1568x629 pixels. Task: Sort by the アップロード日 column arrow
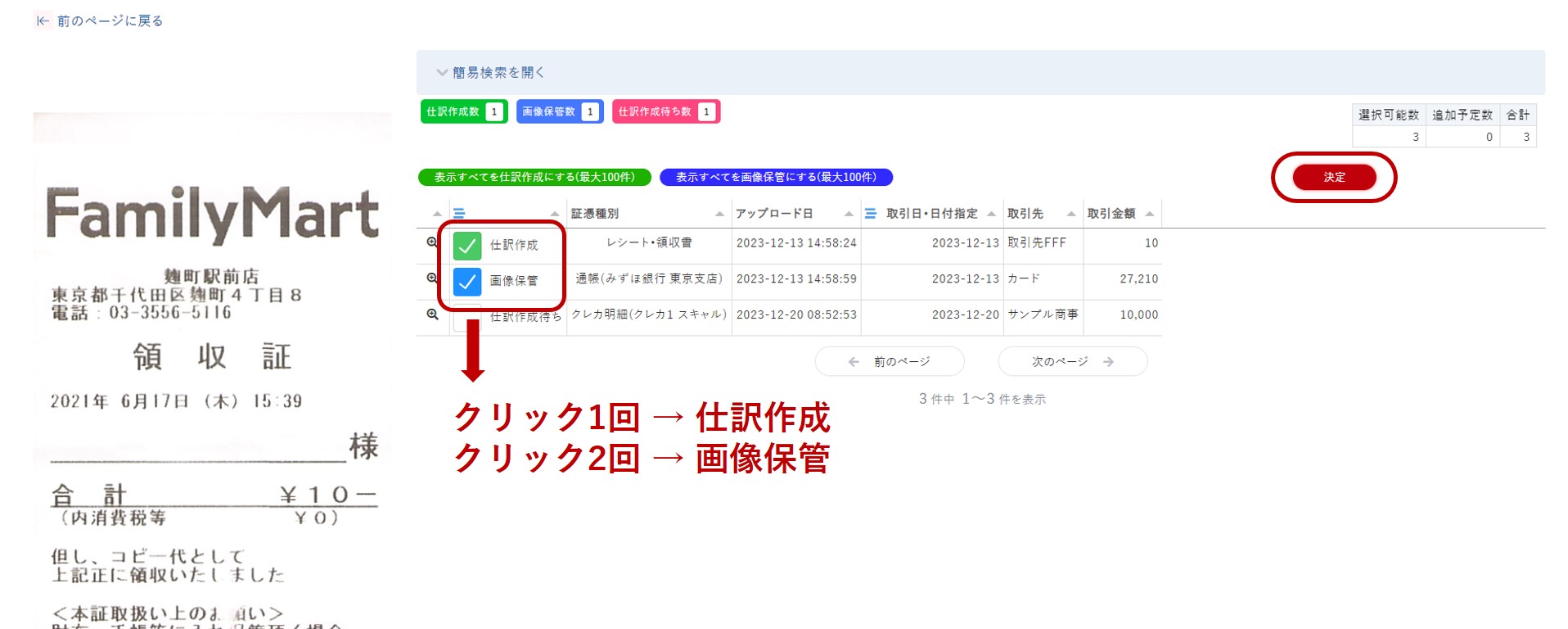click(849, 215)
